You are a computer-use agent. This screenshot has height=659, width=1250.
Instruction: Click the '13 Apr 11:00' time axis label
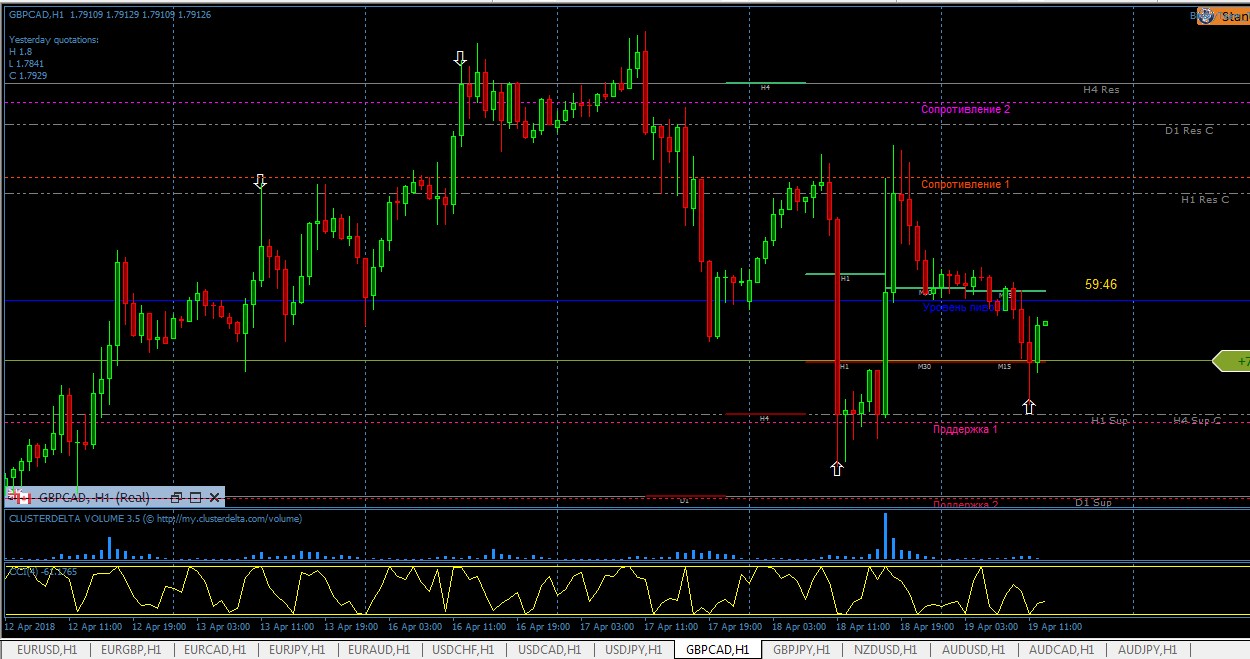click(287, 627)
